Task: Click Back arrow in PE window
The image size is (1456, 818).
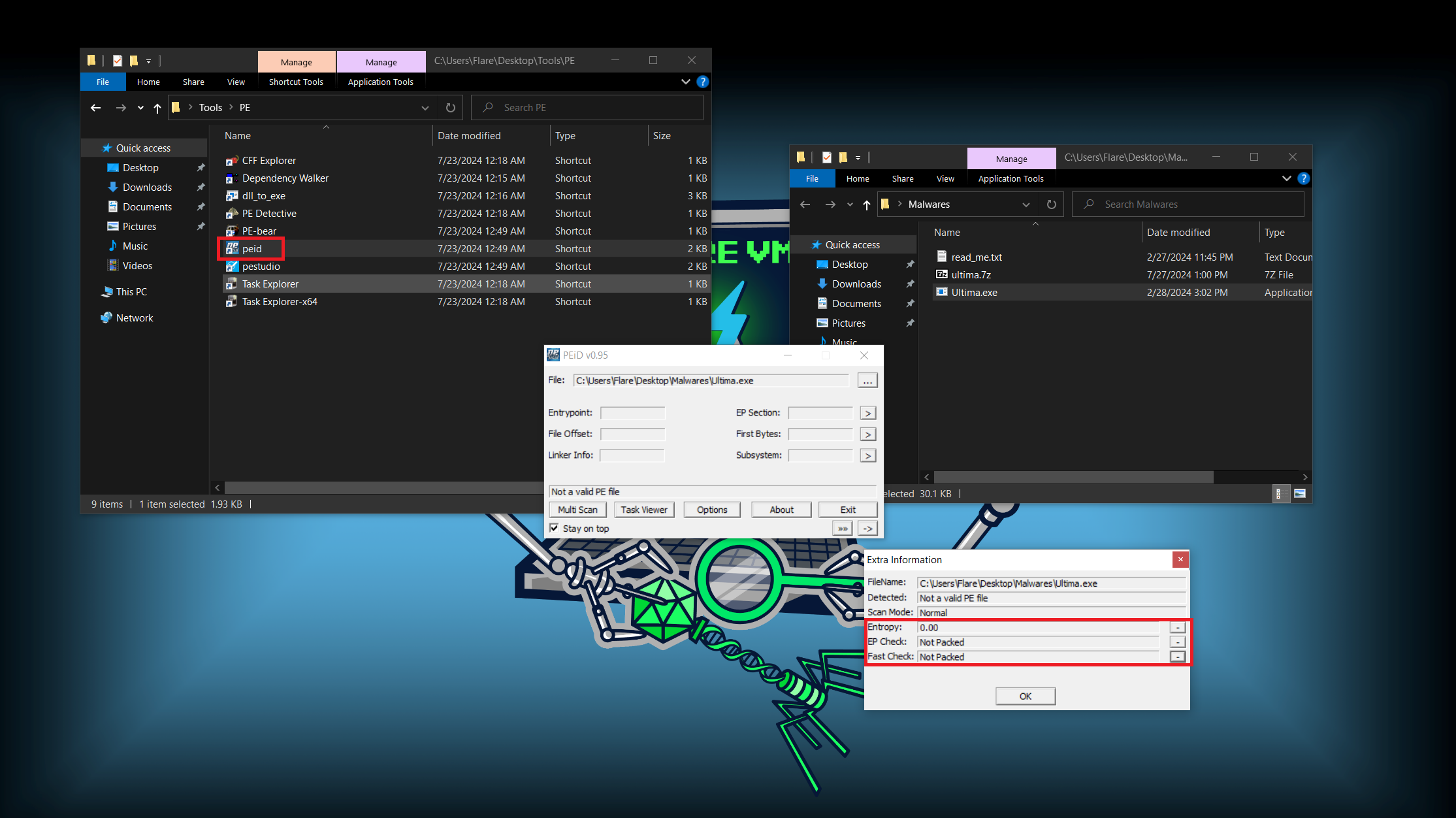Action: click(x=95, y=108)
